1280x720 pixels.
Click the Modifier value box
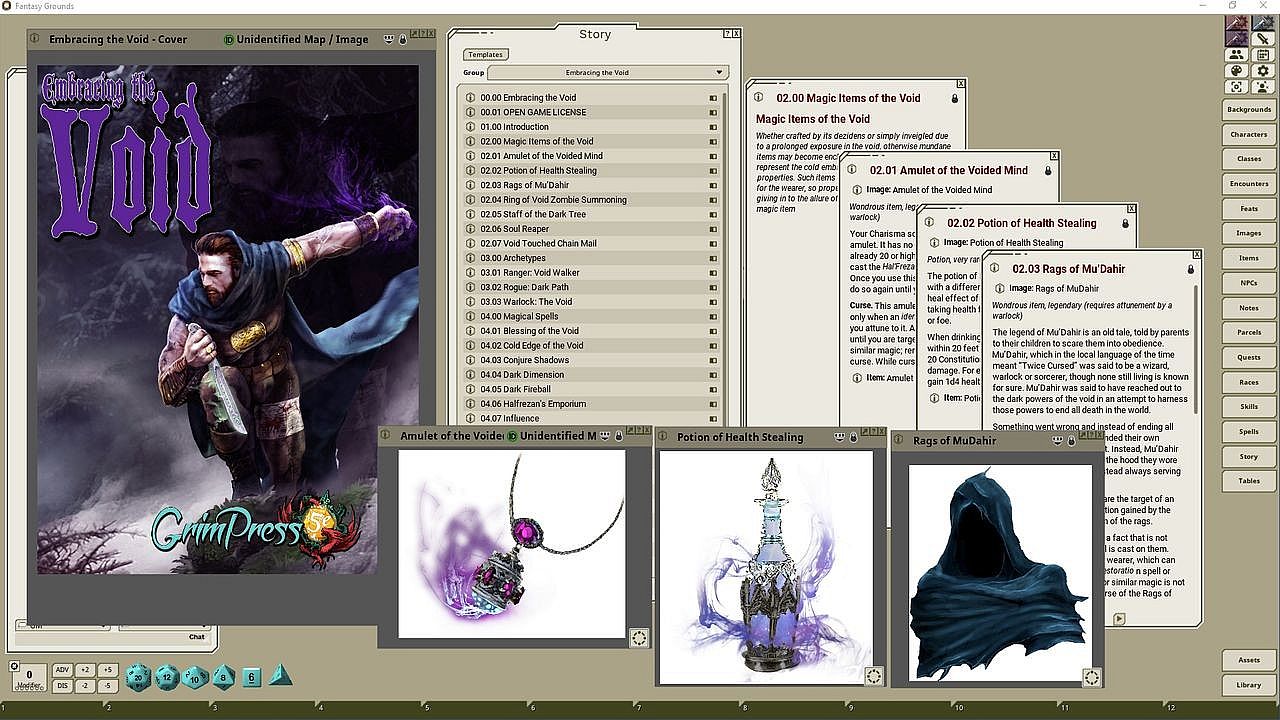coord(29,675)
